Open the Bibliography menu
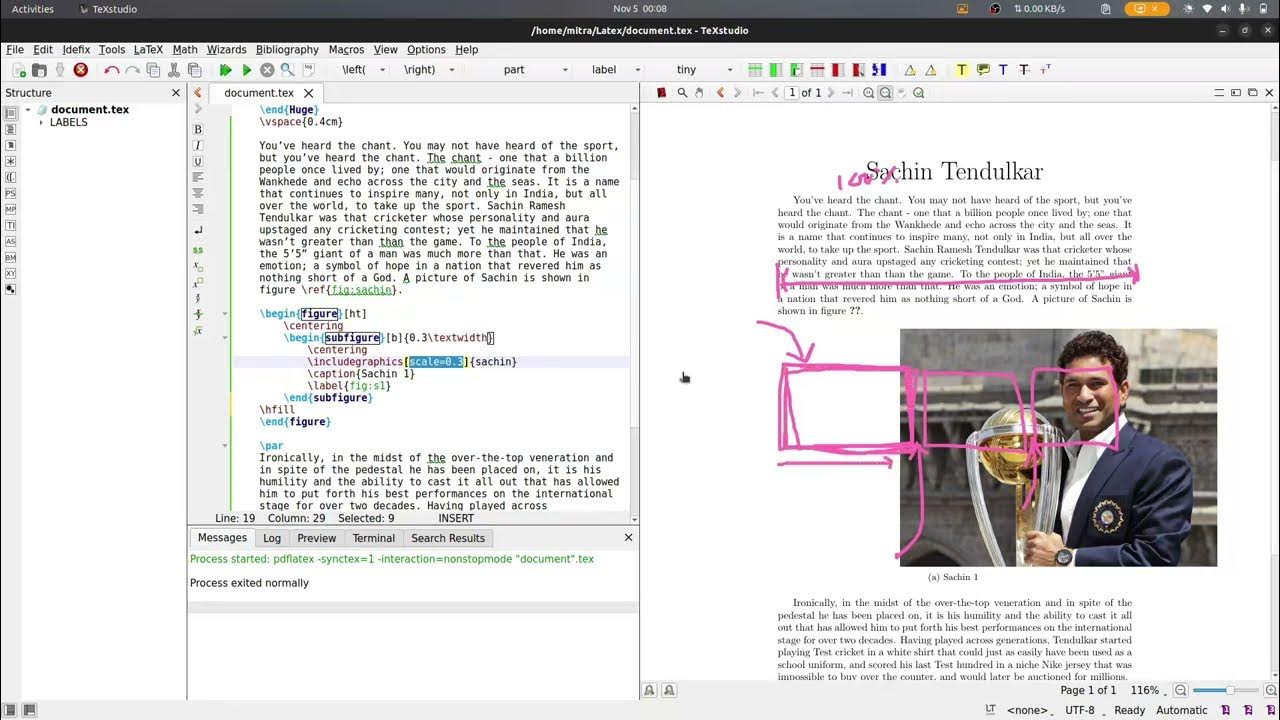 click(x=287, y=49)
